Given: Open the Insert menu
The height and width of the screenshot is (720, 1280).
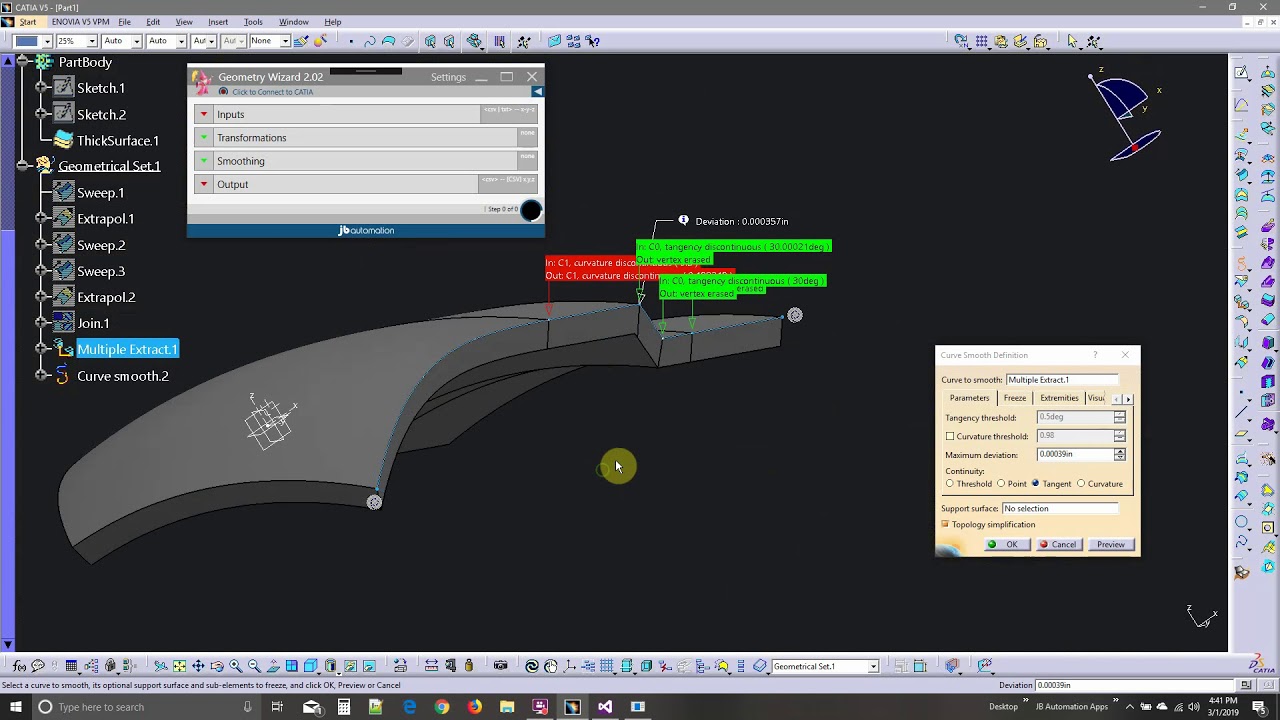Looking at the screenshot, I should coord(218,22).
